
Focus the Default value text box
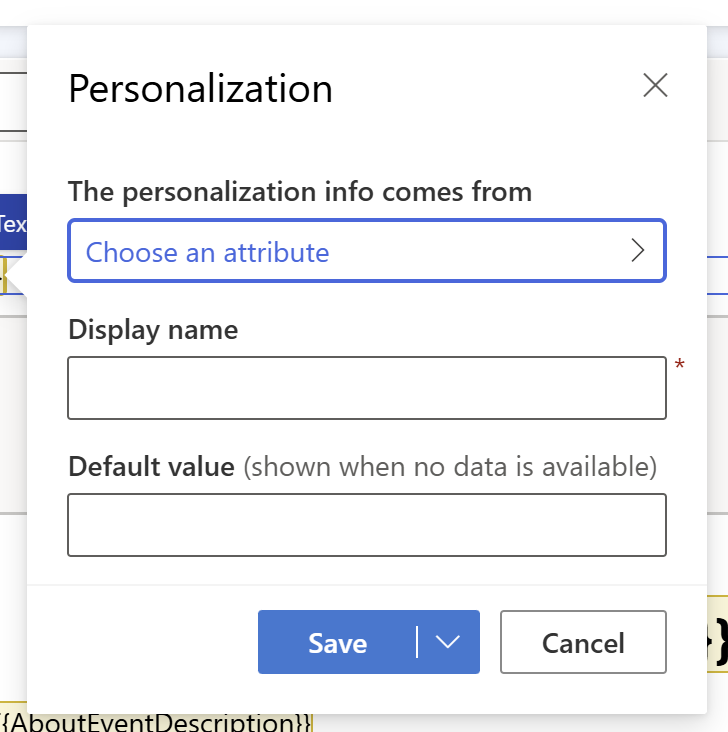pos(366,524)
